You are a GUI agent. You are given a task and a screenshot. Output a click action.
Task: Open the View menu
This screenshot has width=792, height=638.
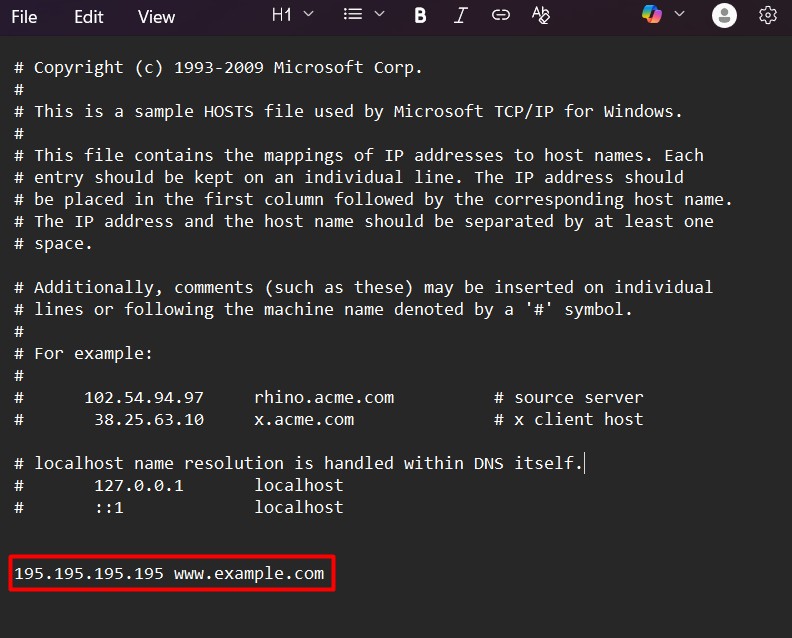point(156,17)
